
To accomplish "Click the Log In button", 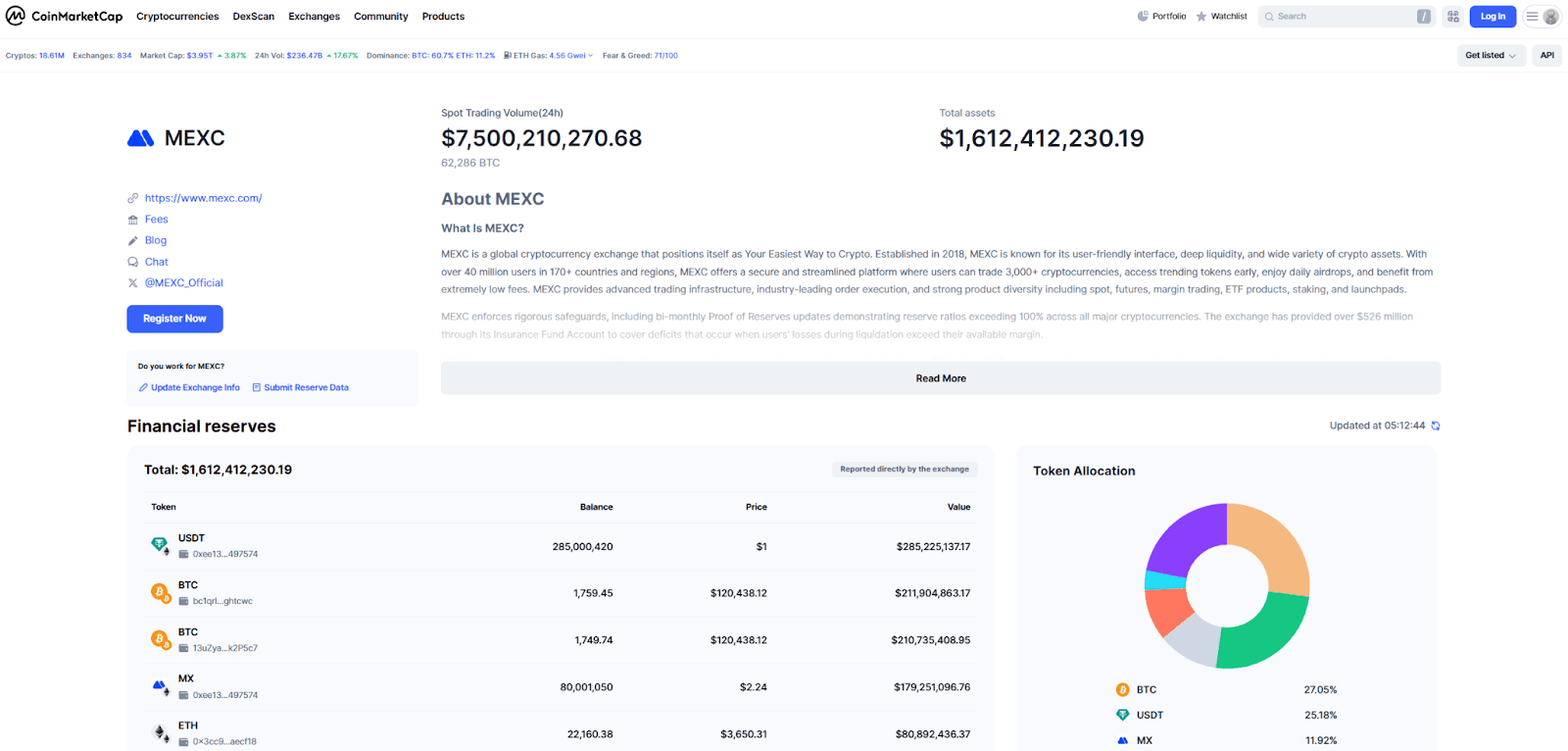I will [1493, 16].
